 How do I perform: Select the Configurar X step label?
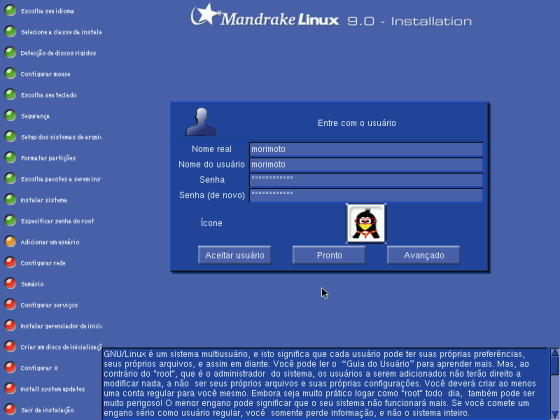tap(39, 368)
